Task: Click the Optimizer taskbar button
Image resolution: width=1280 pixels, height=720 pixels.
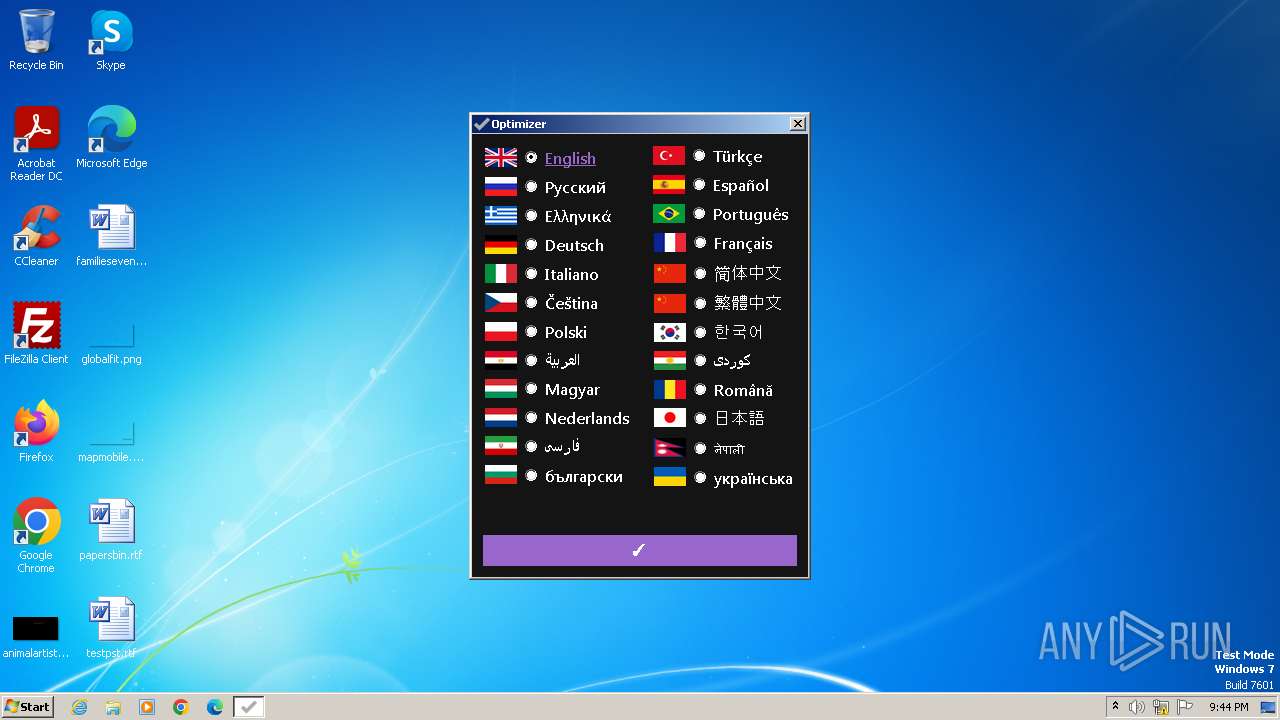Action: (x=249, y=707)
